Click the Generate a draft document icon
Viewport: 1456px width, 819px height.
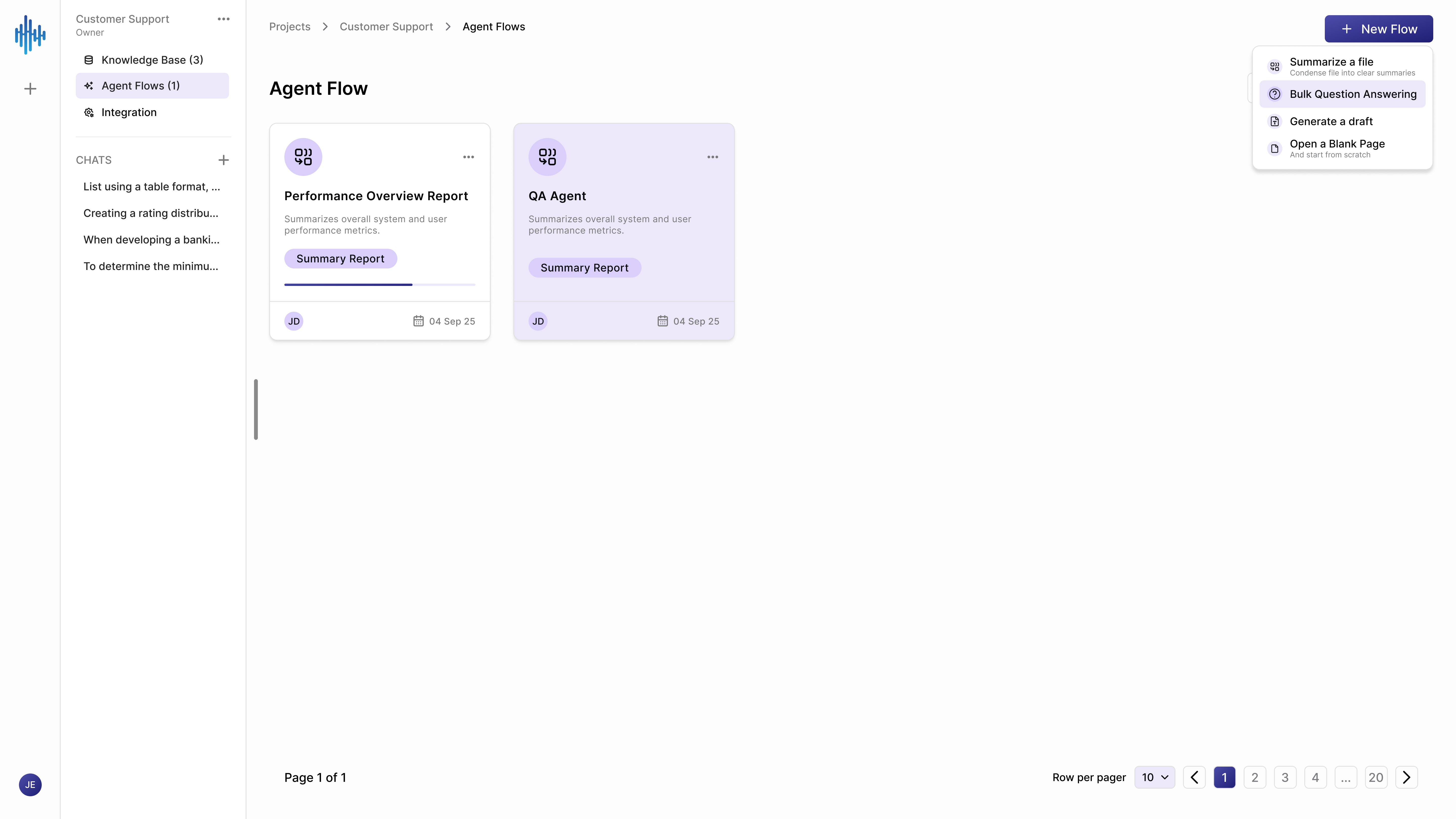pos(1275,122)
